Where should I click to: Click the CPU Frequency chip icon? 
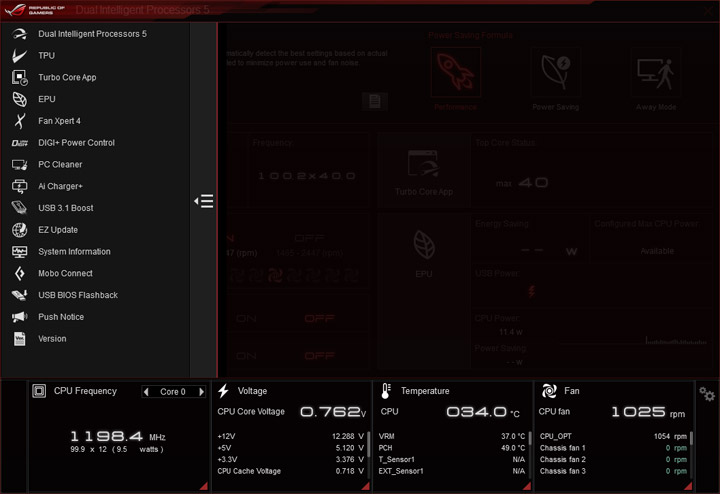[39, 391]
